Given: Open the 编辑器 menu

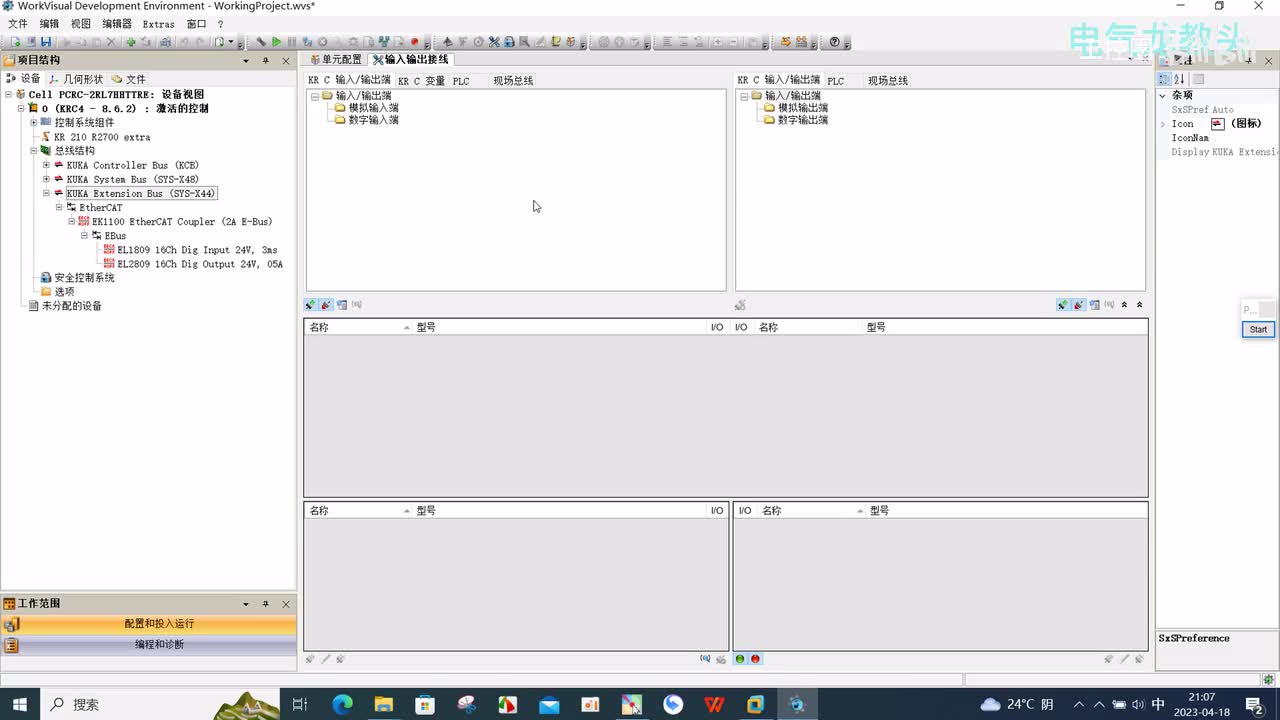Looking at the screenshot, I should click(x=117, y=24).
